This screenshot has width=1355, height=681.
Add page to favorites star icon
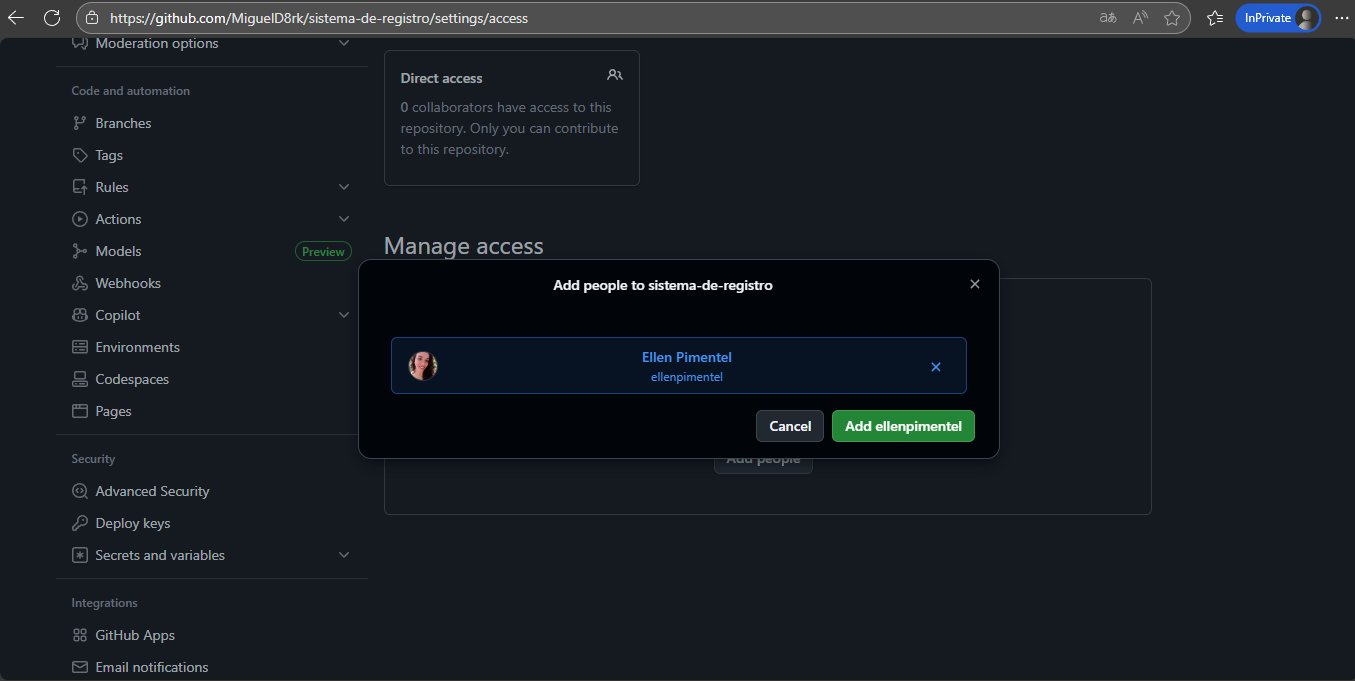(1172, 18)
